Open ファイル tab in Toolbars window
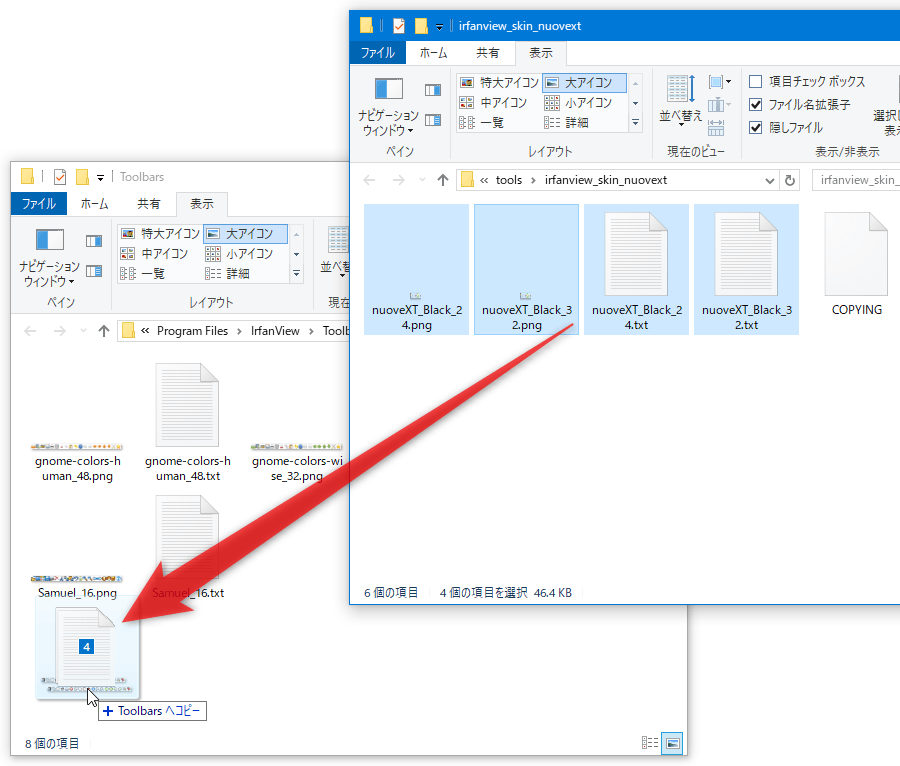 coord(38,204)
